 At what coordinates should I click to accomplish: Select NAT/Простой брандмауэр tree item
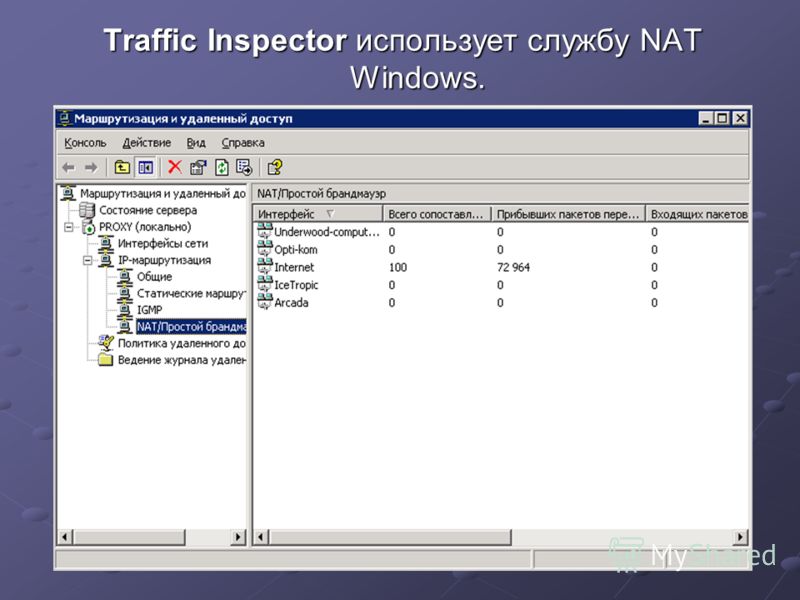(191, 327)
